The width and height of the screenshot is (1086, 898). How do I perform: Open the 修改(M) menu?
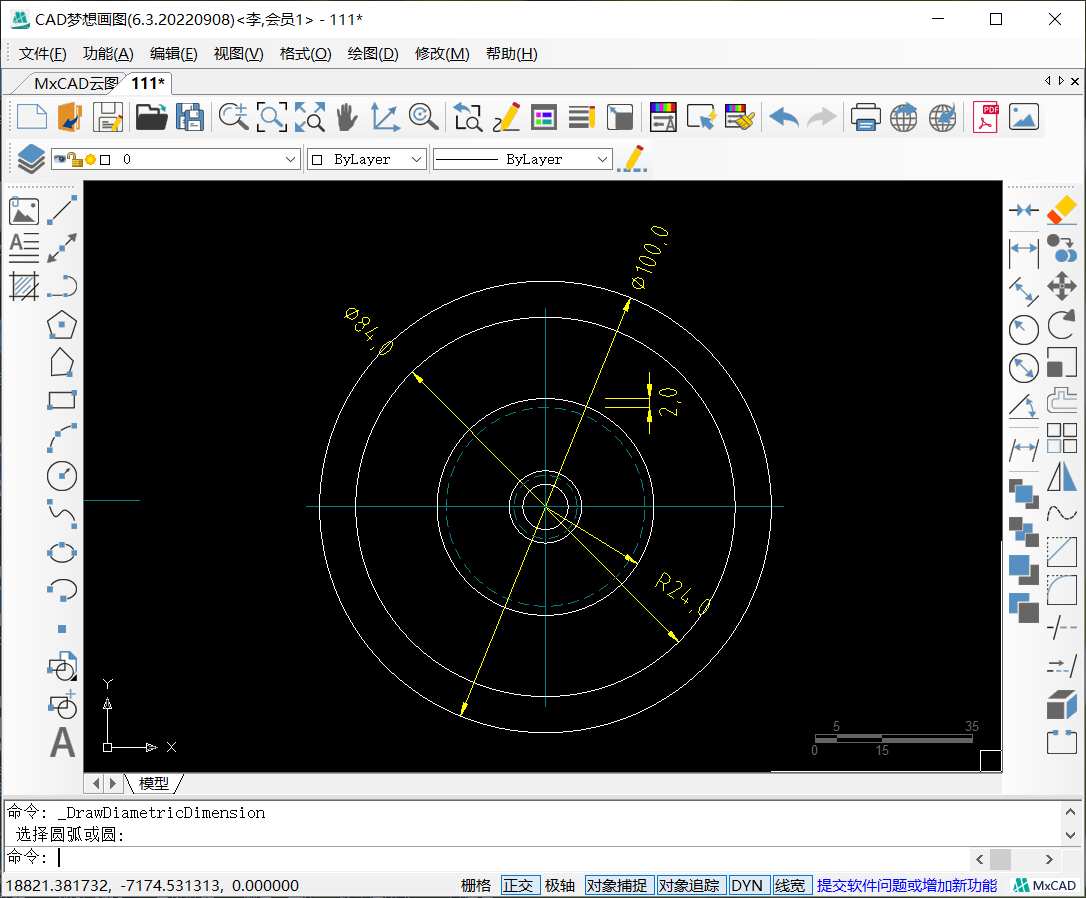[442, 54]
